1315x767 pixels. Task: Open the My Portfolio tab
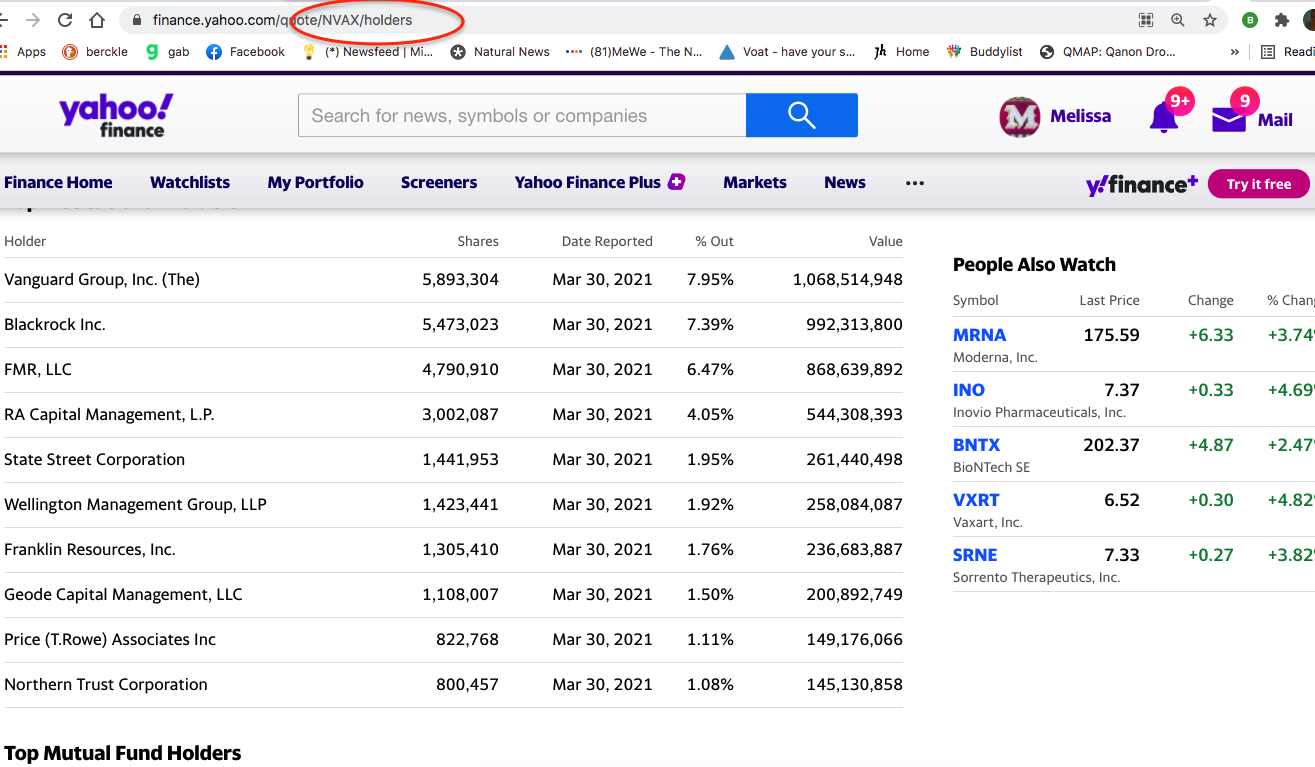click(x=316, y=182)
